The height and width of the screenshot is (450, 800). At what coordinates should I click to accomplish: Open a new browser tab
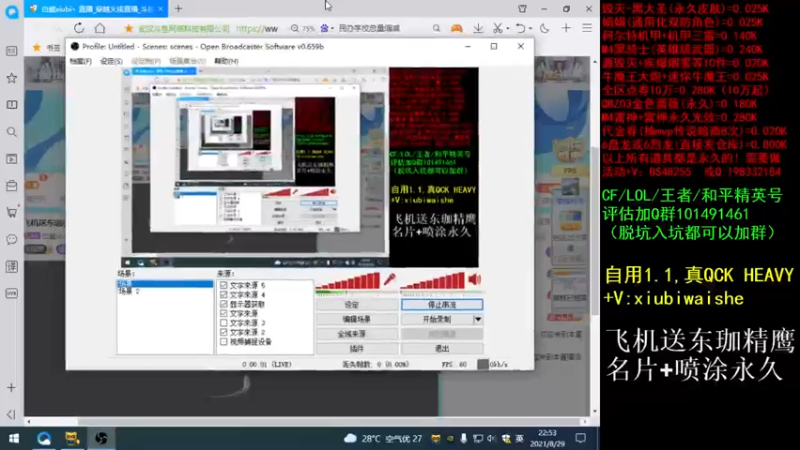point(178,9)
